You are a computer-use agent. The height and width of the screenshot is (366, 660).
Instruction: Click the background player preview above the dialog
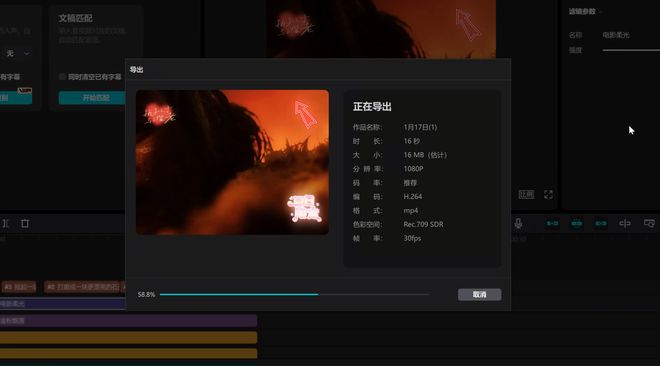coord(381,29)
